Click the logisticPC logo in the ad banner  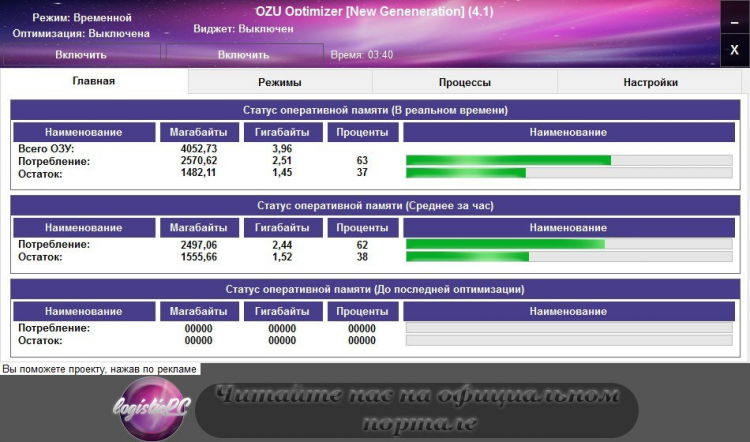[x=152, y=408]
